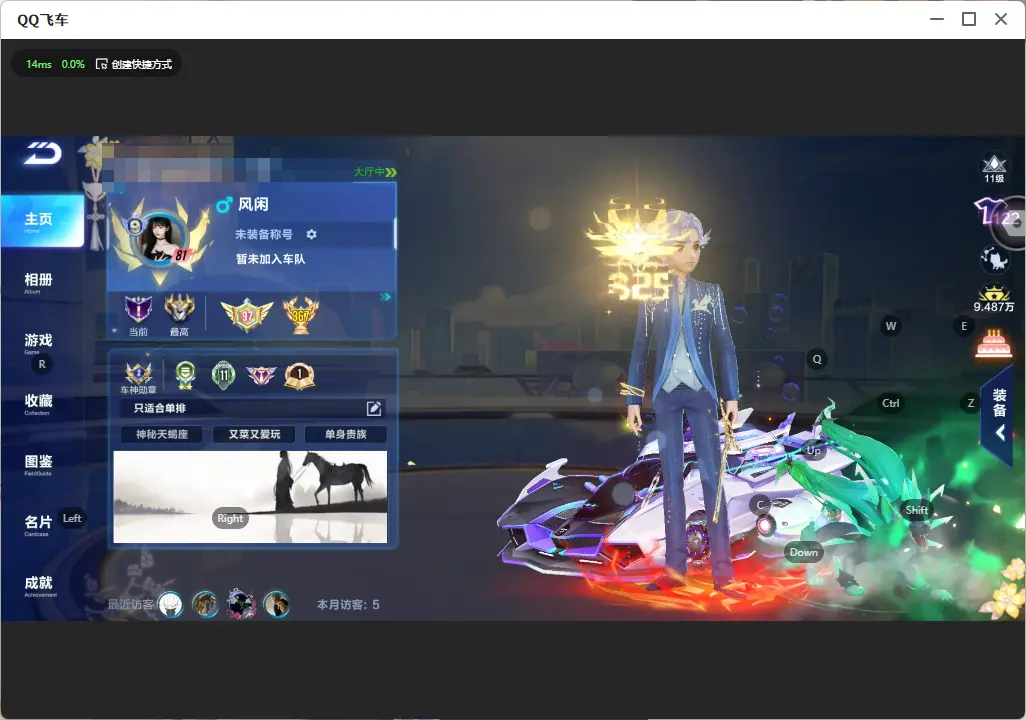Screen dimensions: 1026x720
Task: Click the 暂未加入车队 team text
Action: point(270,259)
